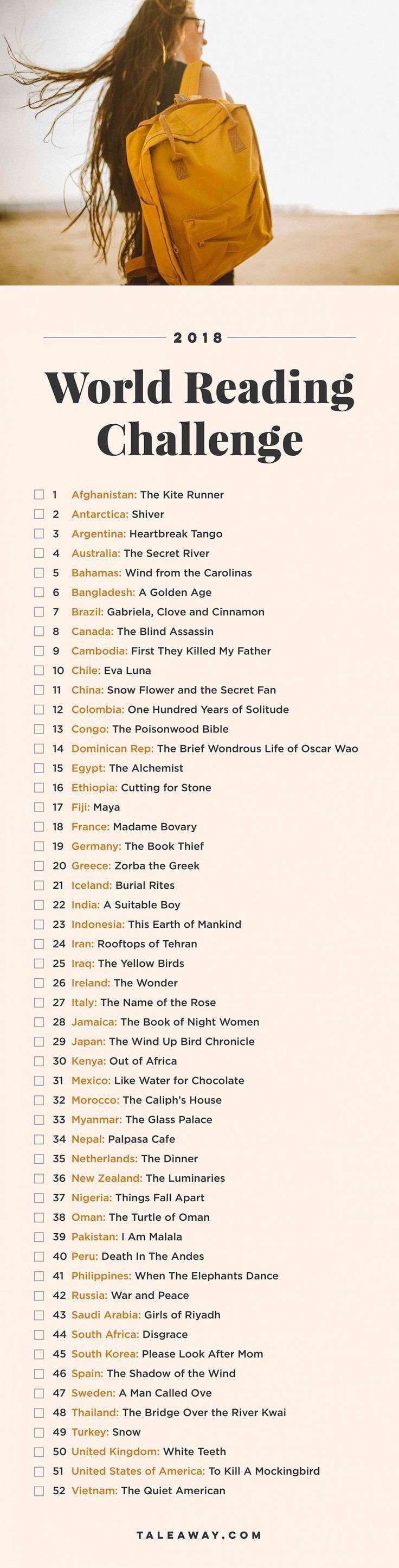Click the Dominican Rep country label
Viewport: 399px width, 1568px height.
tap(113, 749)
